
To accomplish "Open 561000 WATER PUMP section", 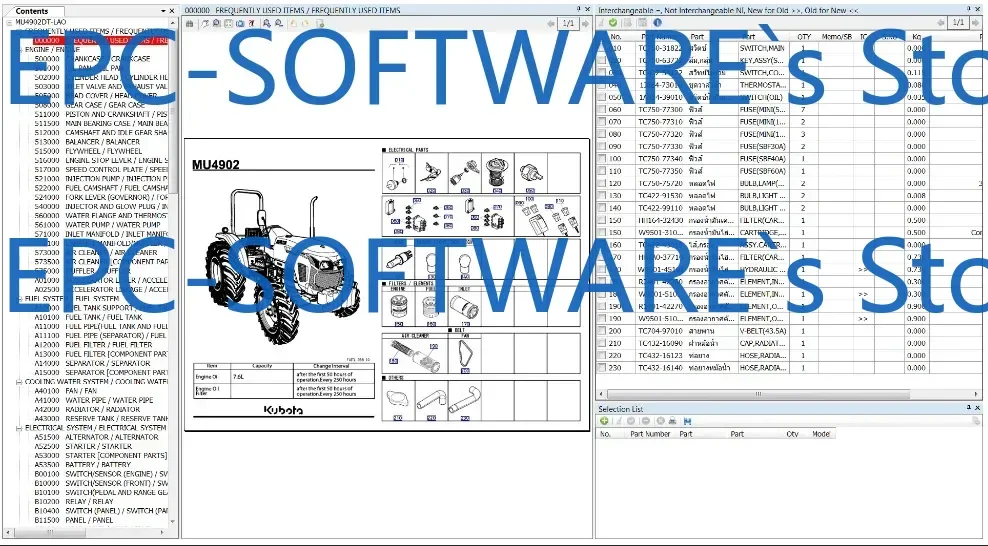I will point(97,225).
